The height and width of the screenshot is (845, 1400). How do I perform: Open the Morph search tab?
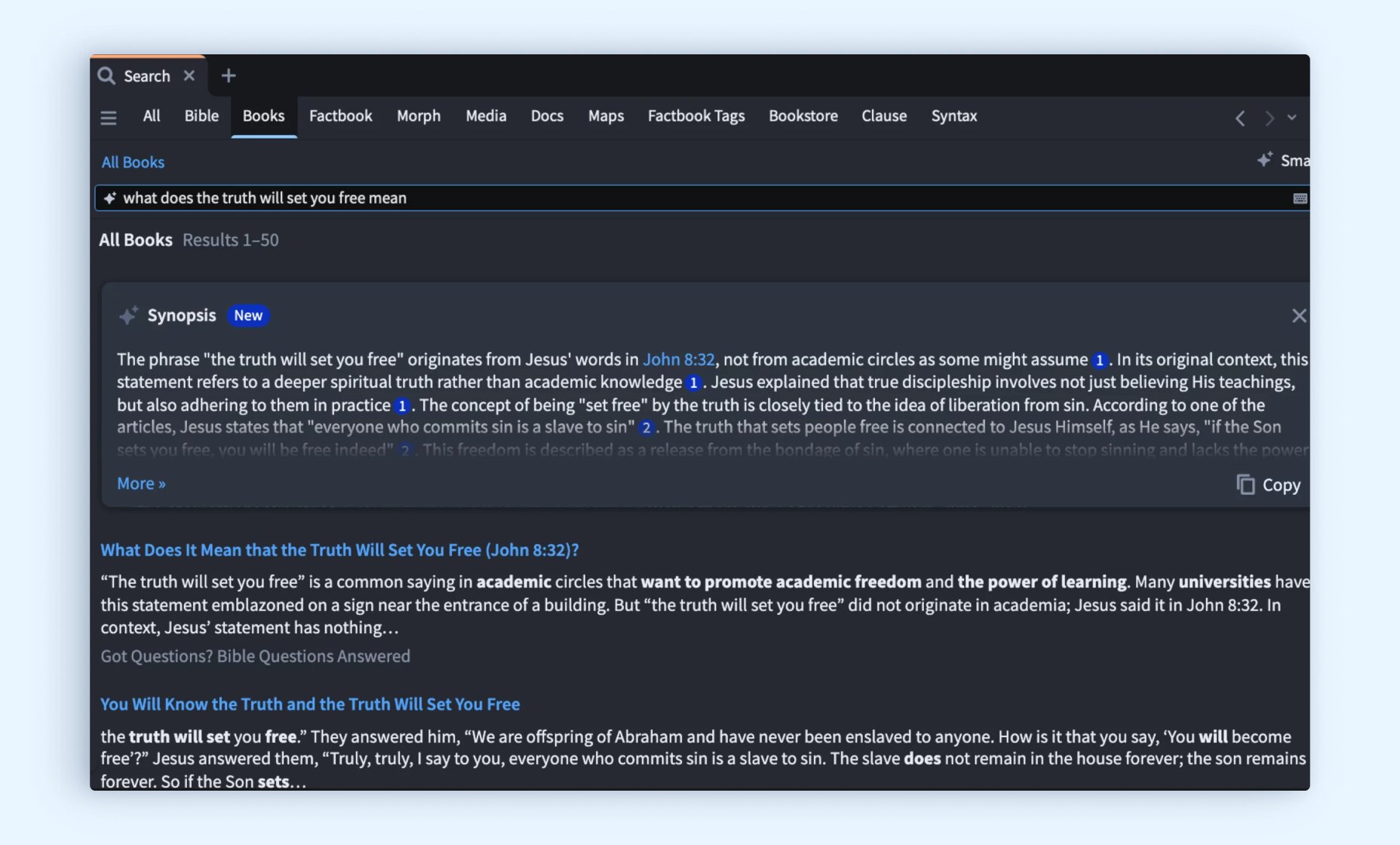coord(419,115)
